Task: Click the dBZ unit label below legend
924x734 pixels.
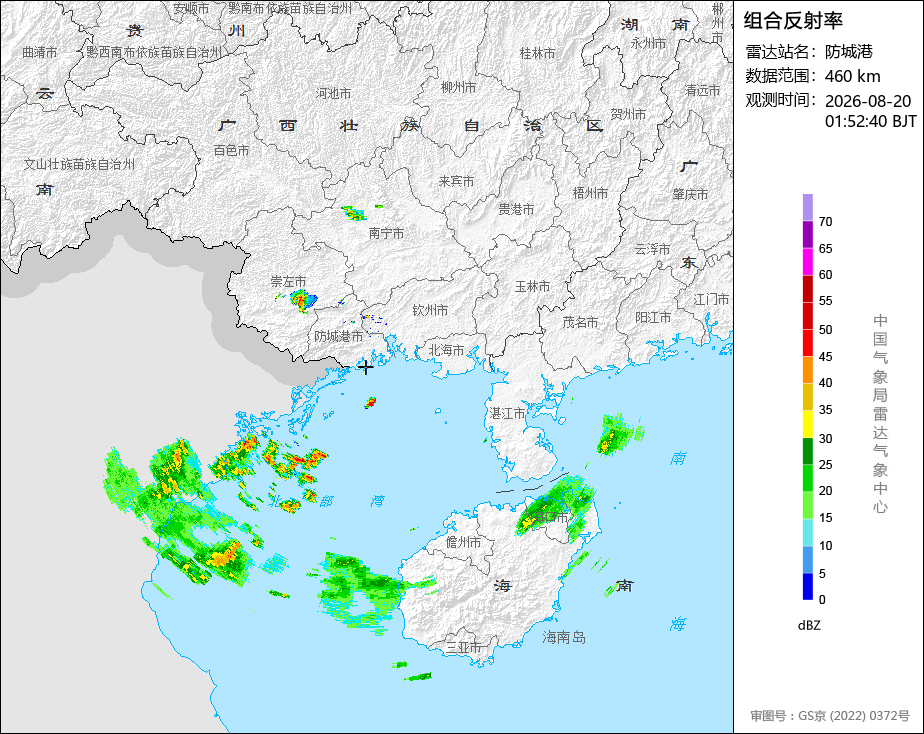Action: (x=808, y=626)
